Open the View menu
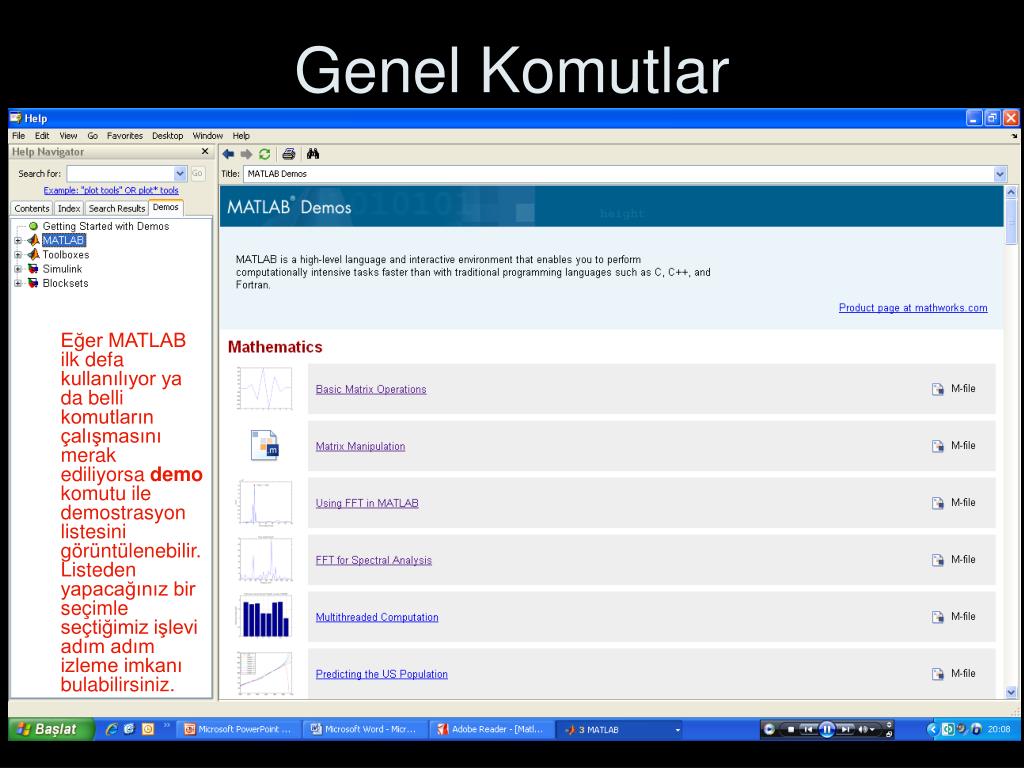 [68, 136]
